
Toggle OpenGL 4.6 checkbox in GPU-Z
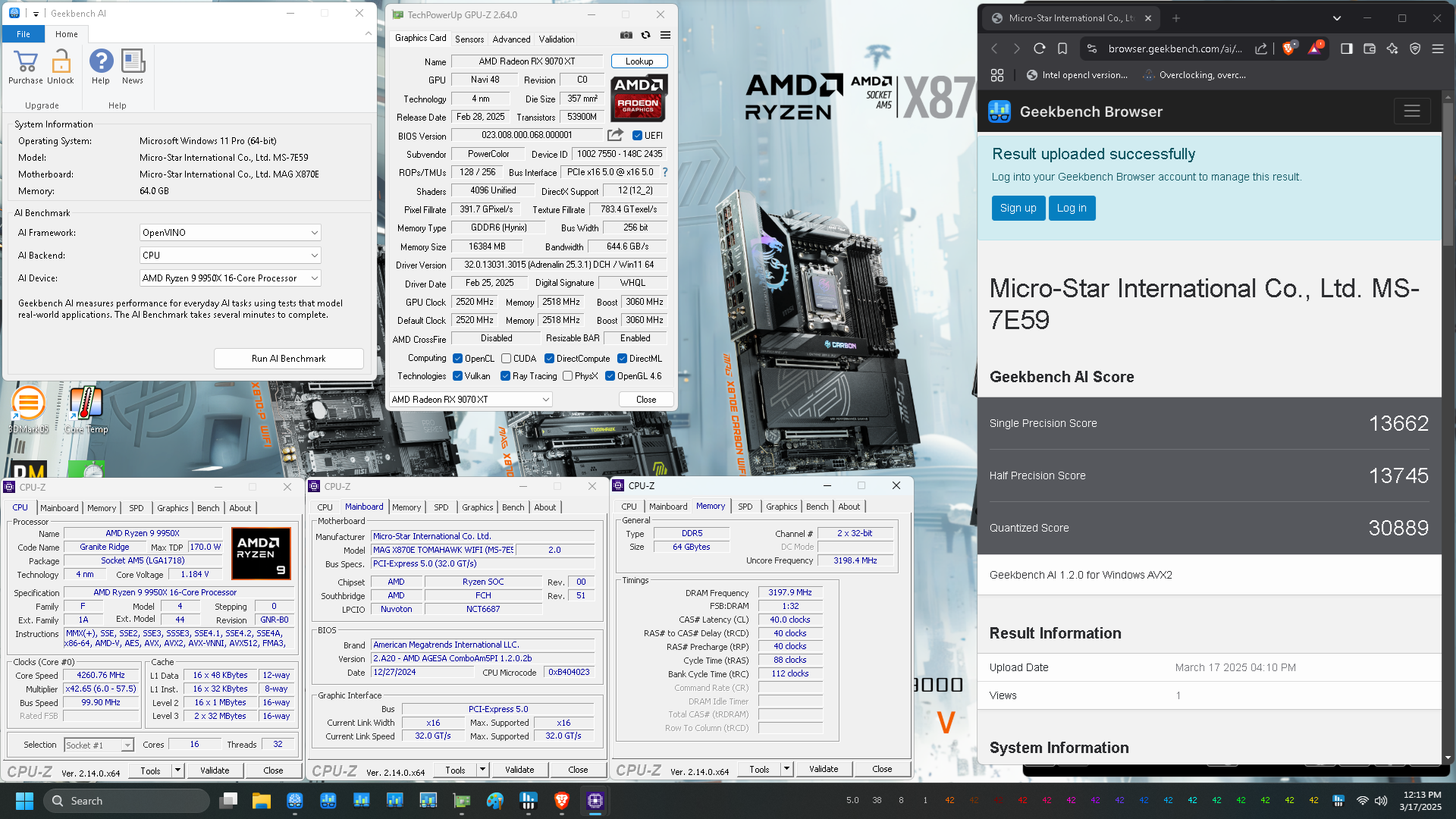pyautogui.click(x=610, y=376)
